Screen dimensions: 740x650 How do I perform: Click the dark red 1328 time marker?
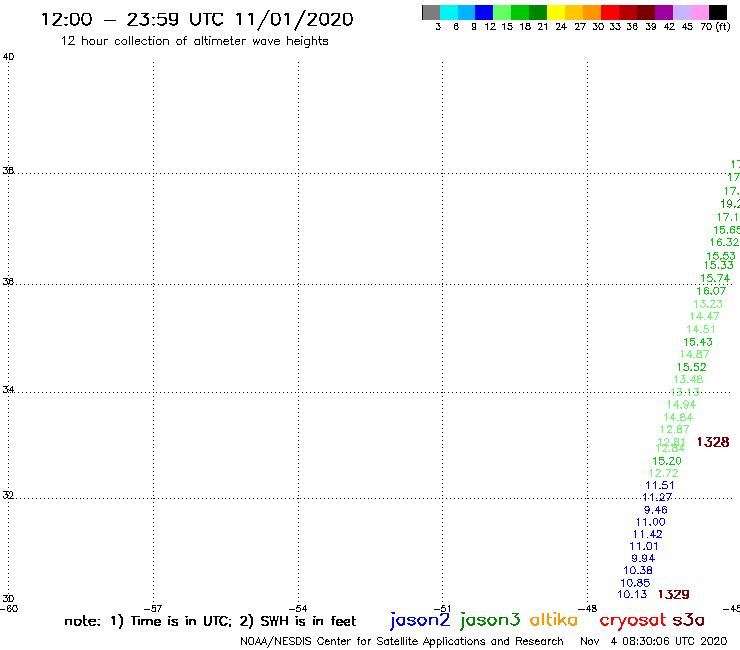click(x=713, y=442)
